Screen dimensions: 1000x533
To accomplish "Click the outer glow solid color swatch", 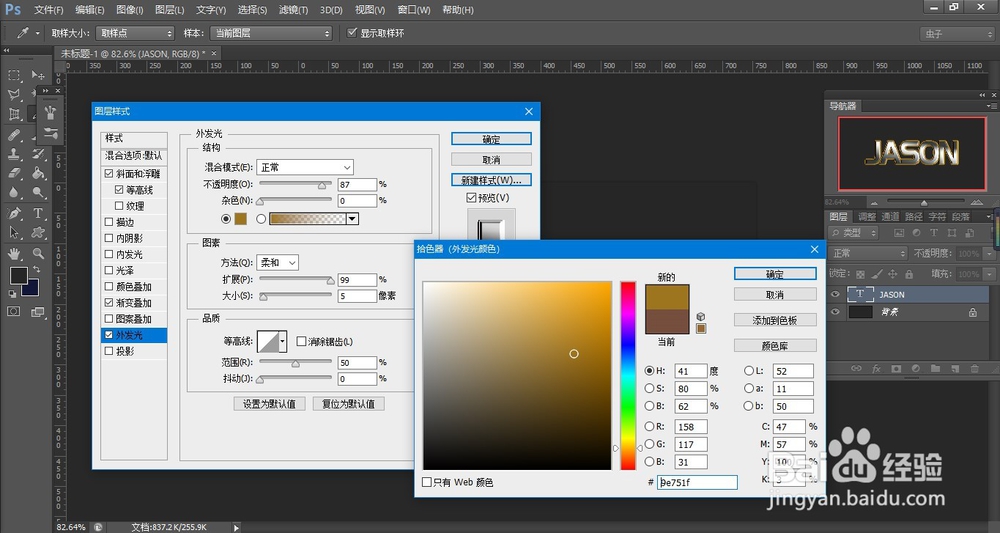I will coord(240,219).
